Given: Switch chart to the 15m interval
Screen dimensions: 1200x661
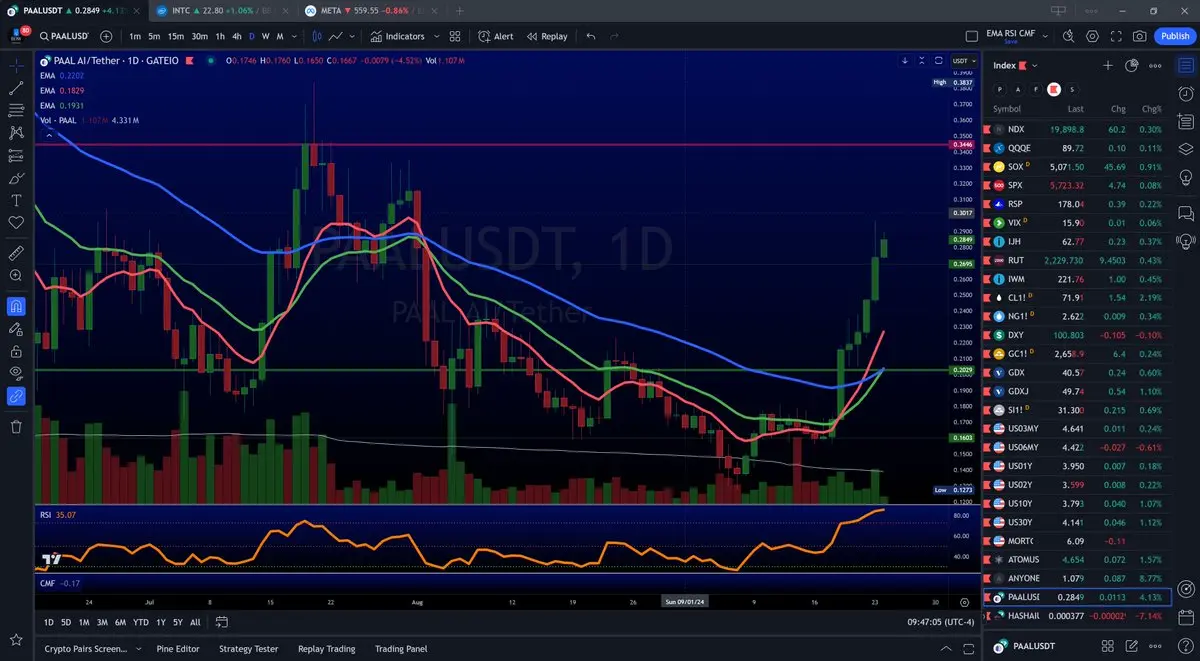Looking at the screenshot, I should pyautogui.click(x=175, y=36).
